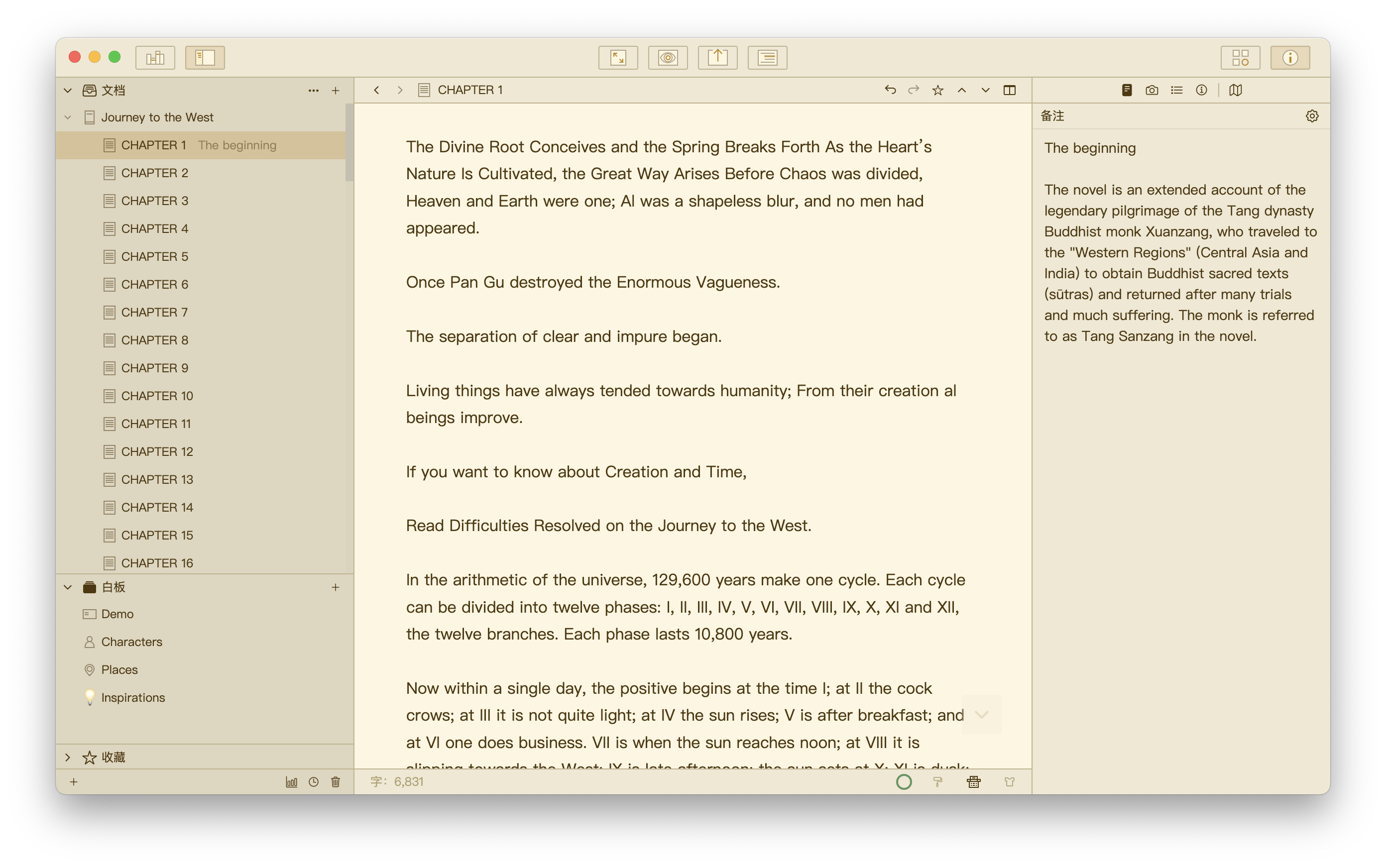The image size is (1386, 868).
Task: Click the typewriter icon in editor footer
Action: pos(974,782)
